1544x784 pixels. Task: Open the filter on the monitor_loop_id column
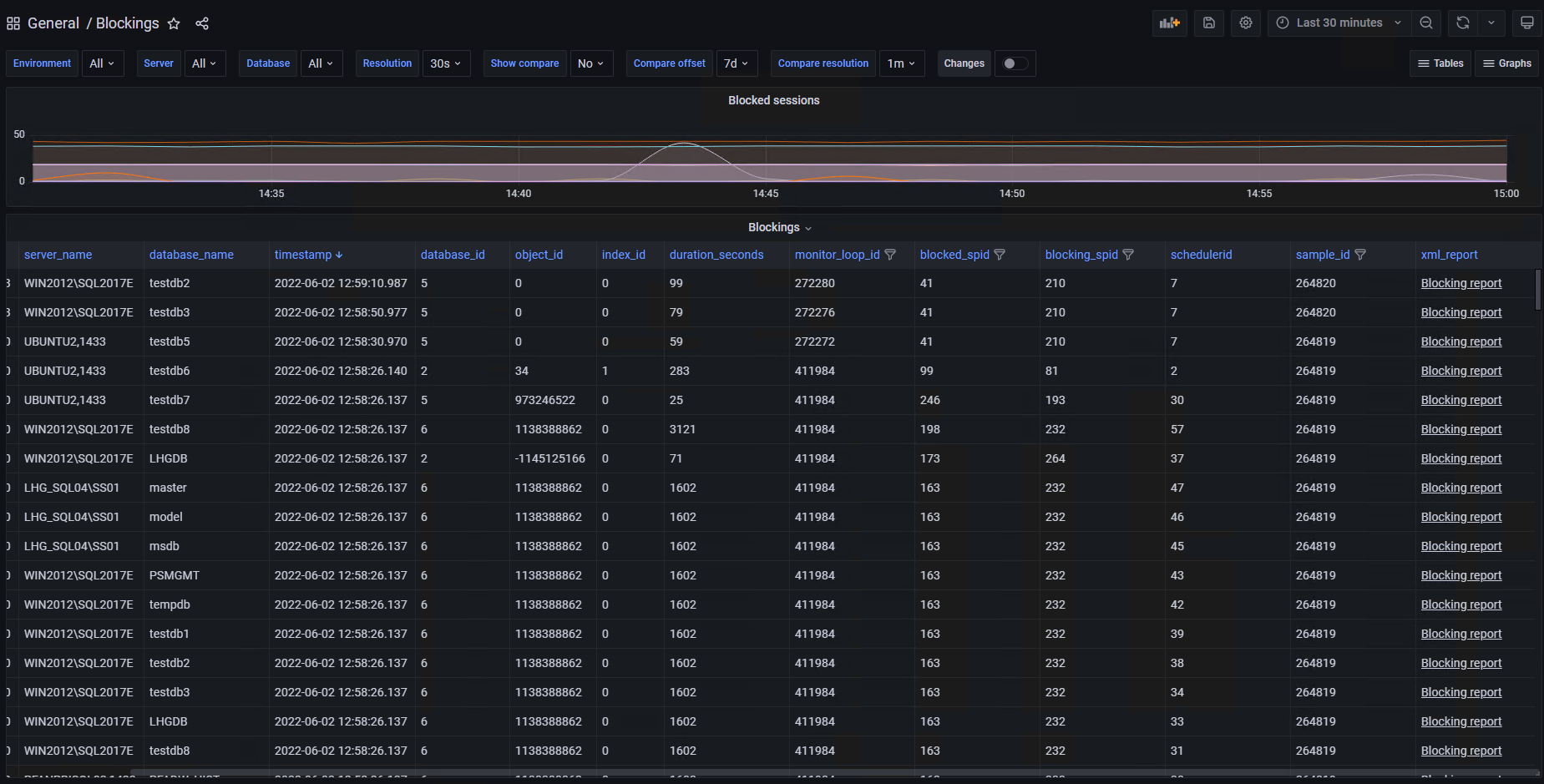tap(890, 255)
